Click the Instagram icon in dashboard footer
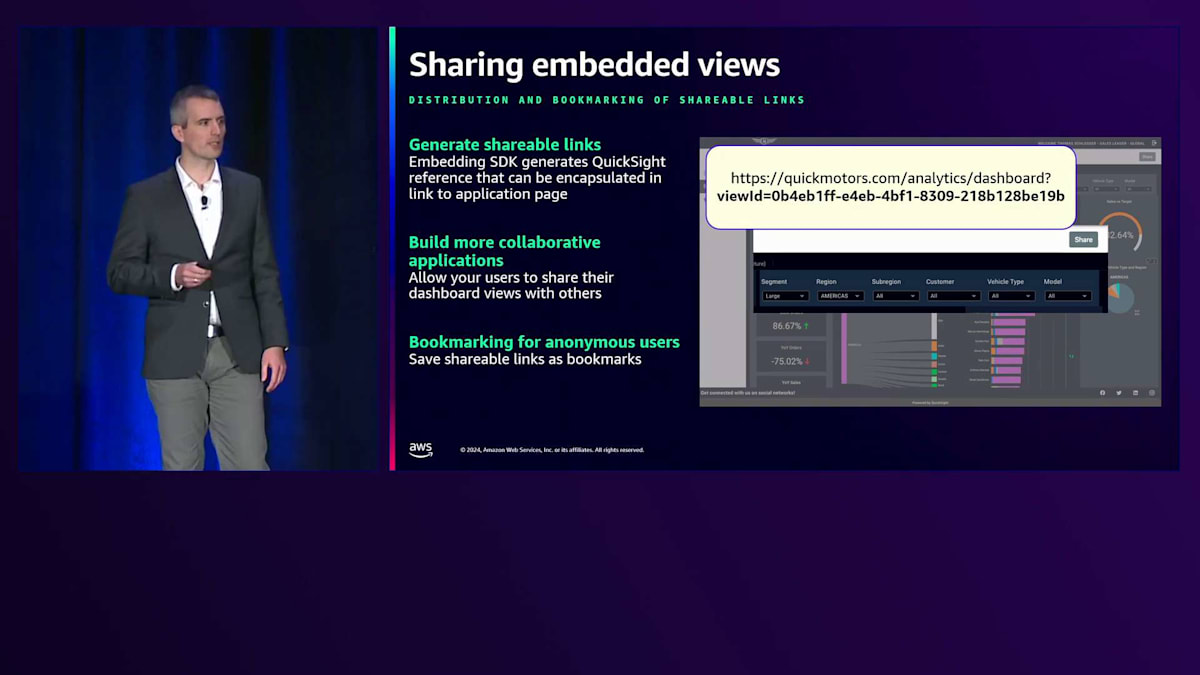1200x675 pixels. (1152, 393)
